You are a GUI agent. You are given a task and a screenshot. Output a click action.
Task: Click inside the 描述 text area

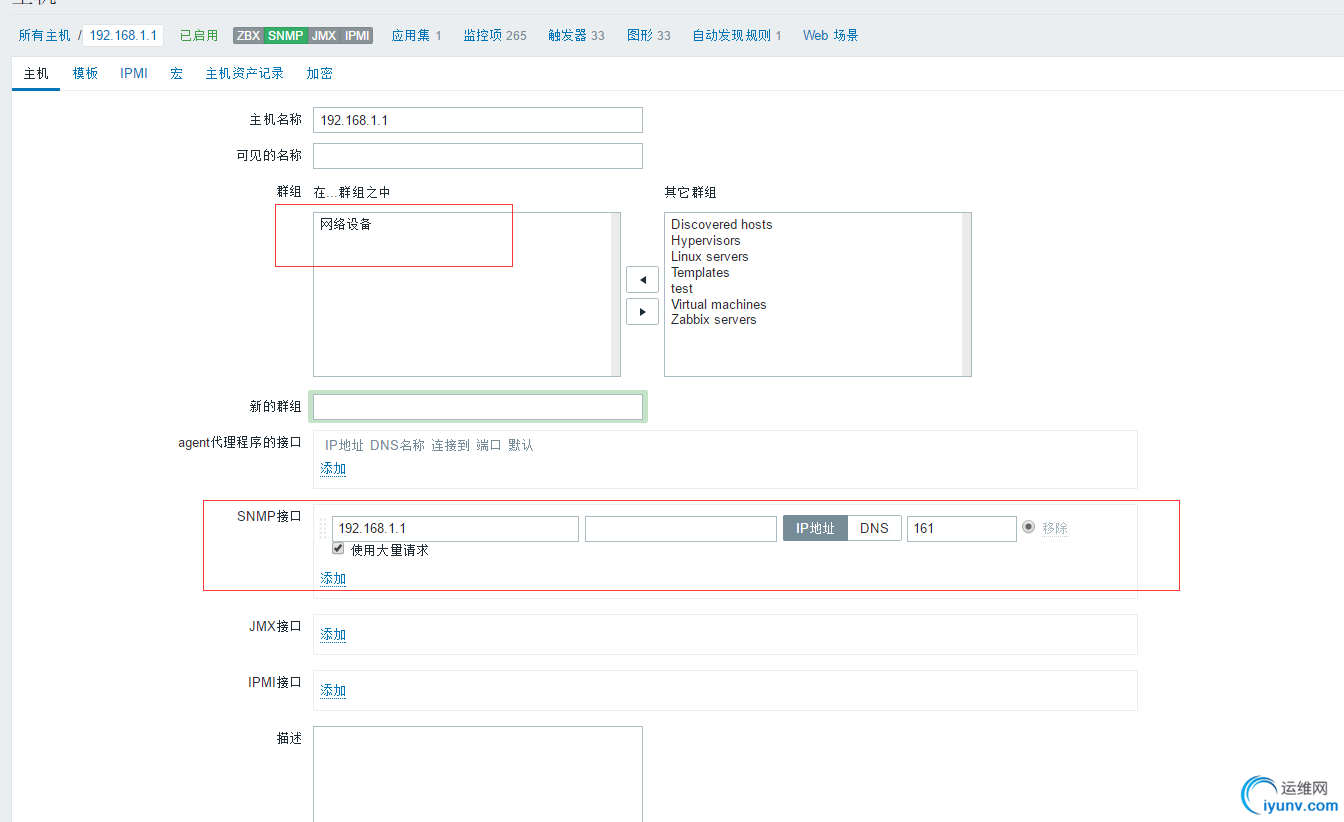coord(478,775)
